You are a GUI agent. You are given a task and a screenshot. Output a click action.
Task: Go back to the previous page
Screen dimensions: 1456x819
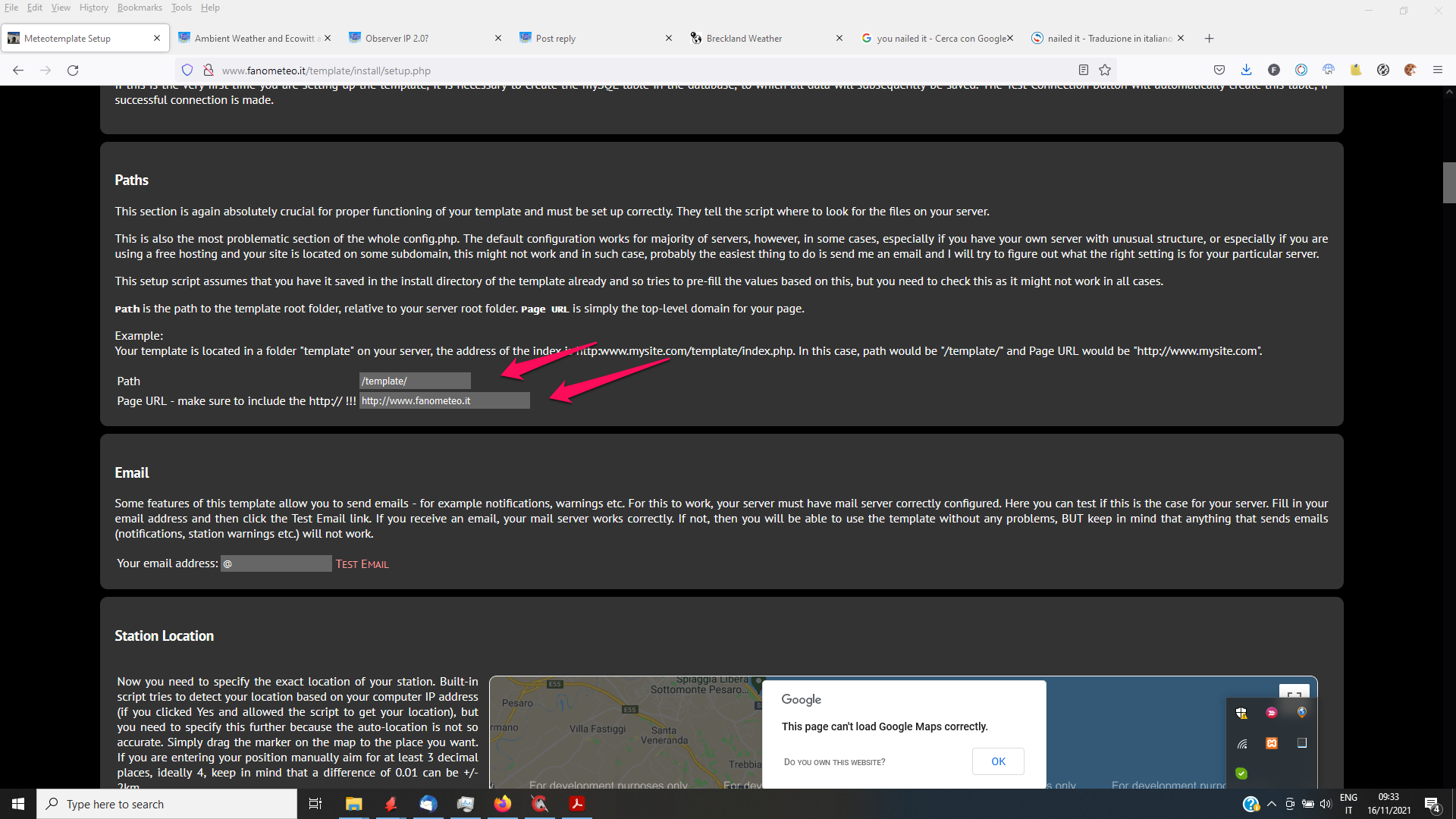(18, 71)
